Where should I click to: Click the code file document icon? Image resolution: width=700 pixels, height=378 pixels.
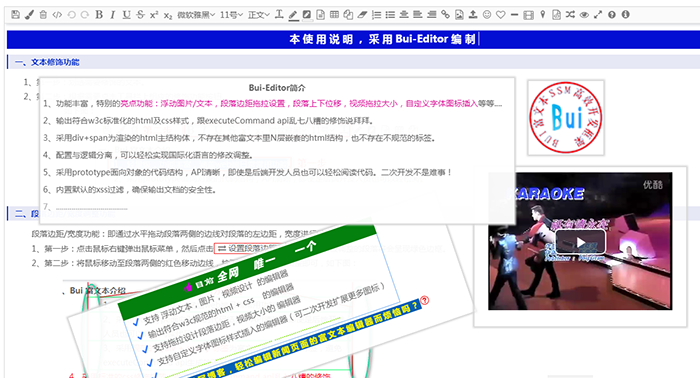556,15
